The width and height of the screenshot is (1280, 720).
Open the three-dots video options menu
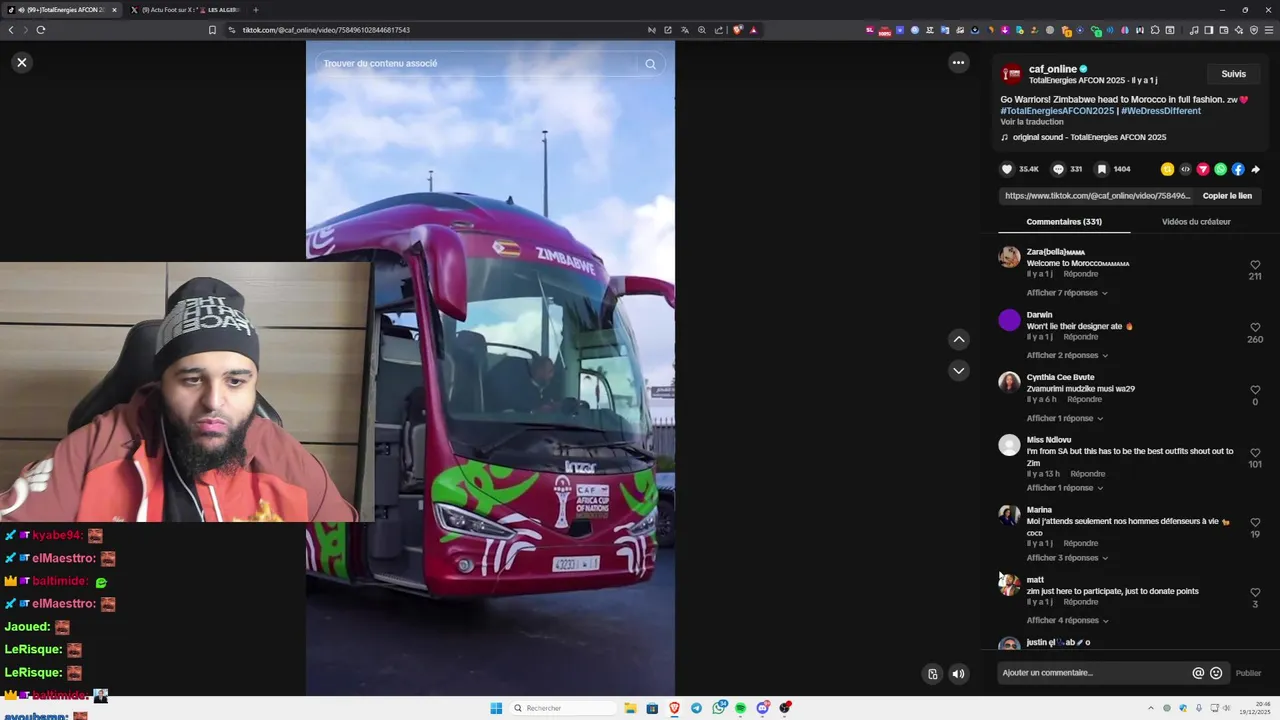pos(958,62)
